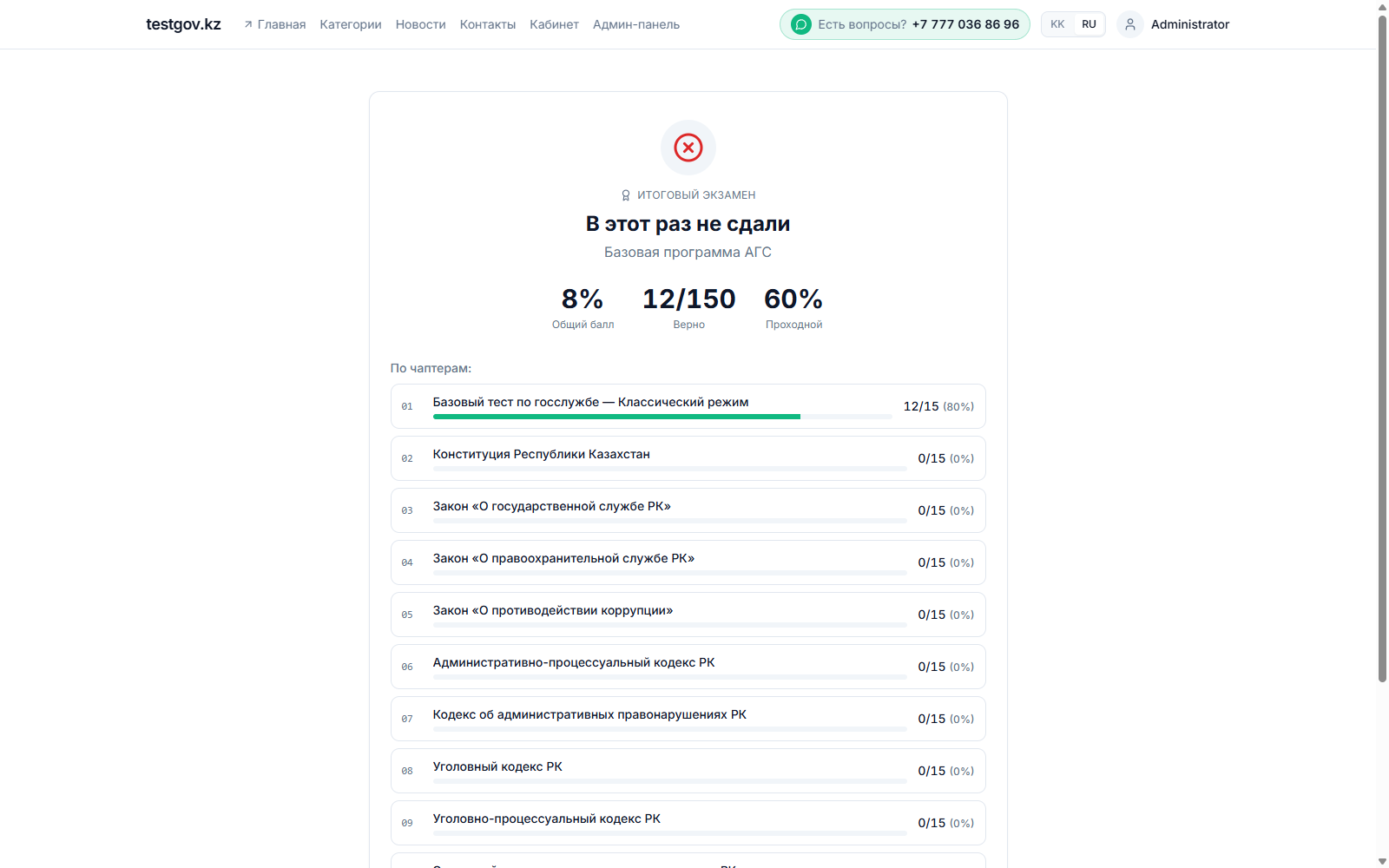The height and width of the screenshot is (868, 1389).
Task: Select chapter Административно-процессуальный кодекс РК
Action: pyautogui.click(x=688, y=667)
